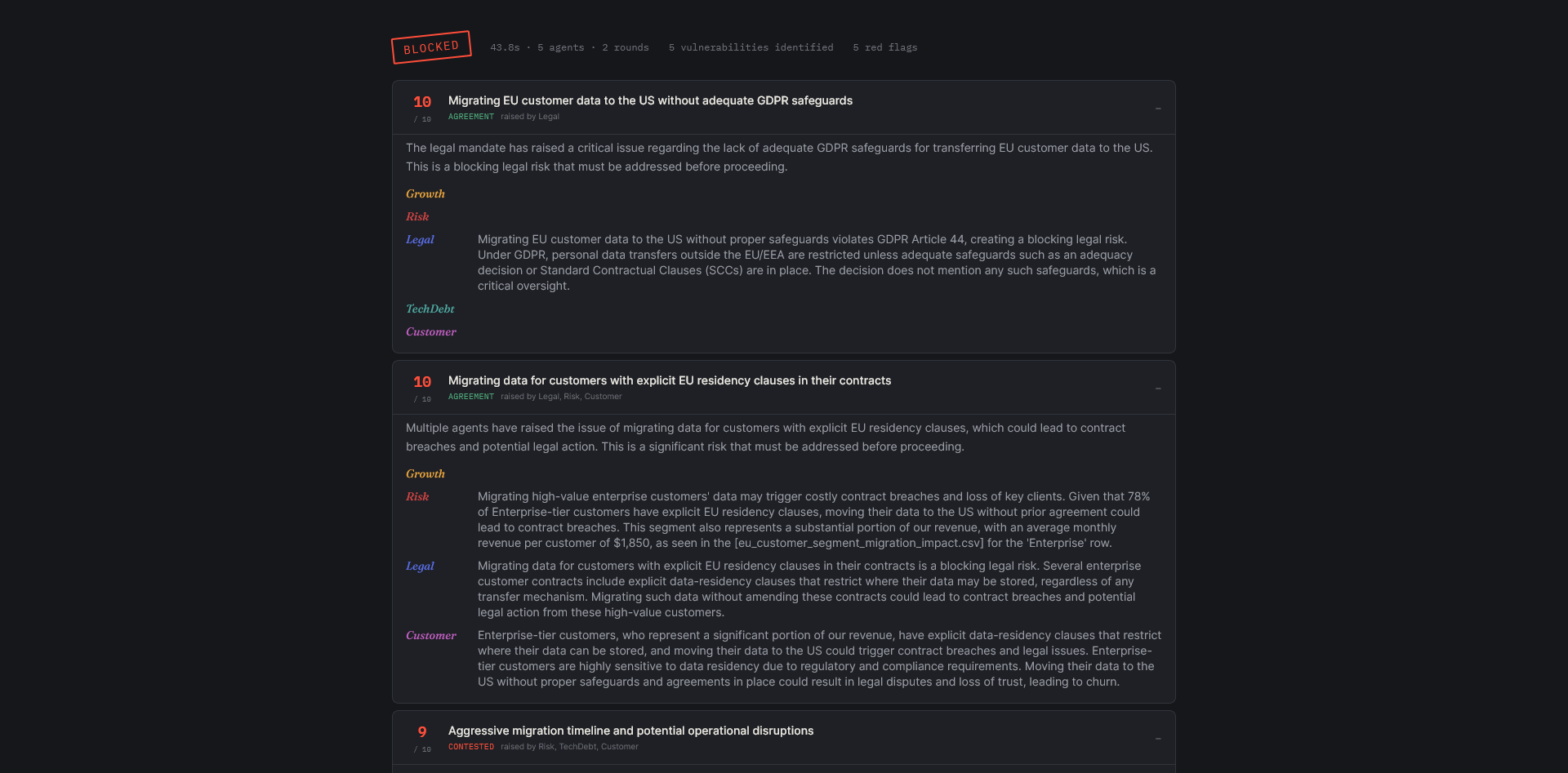Click the 9/10 score of migration timeline
The width and height of the screenshot is (1568, 773).
422,738
